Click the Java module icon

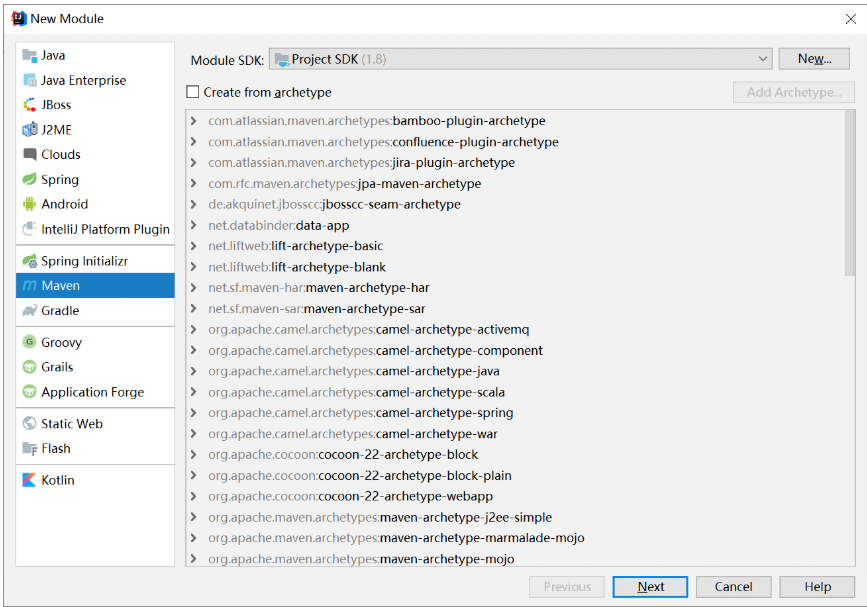pyautogui.click(x=29, y=55)
